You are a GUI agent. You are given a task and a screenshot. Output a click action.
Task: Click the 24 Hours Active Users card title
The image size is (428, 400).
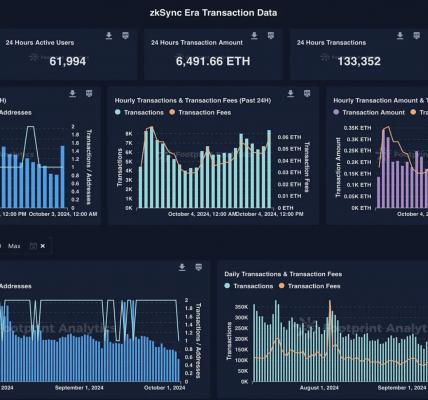(x=40, y=43)
